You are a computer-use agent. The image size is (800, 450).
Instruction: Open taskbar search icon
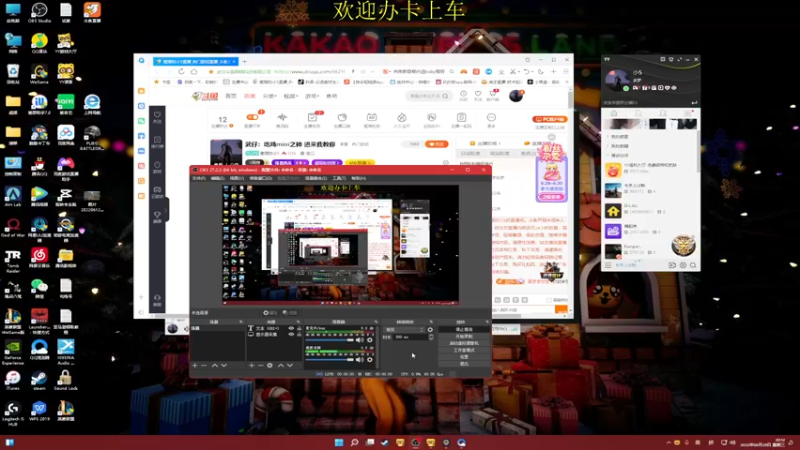tap(354, 442)
